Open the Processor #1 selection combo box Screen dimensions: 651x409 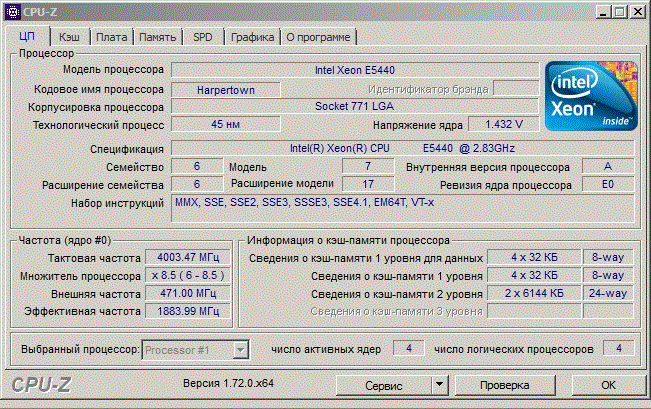click(195, 350)
